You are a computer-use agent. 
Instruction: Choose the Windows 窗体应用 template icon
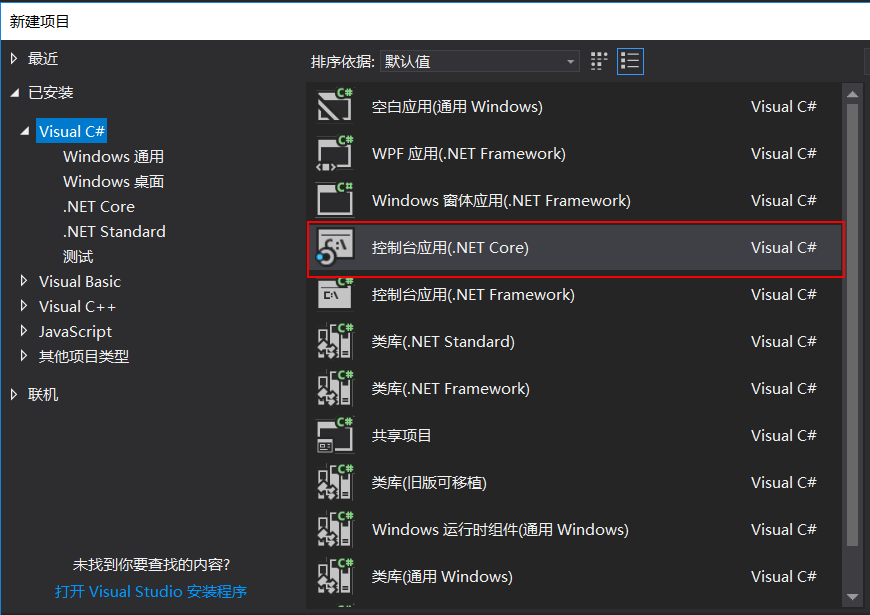point(335,200)
